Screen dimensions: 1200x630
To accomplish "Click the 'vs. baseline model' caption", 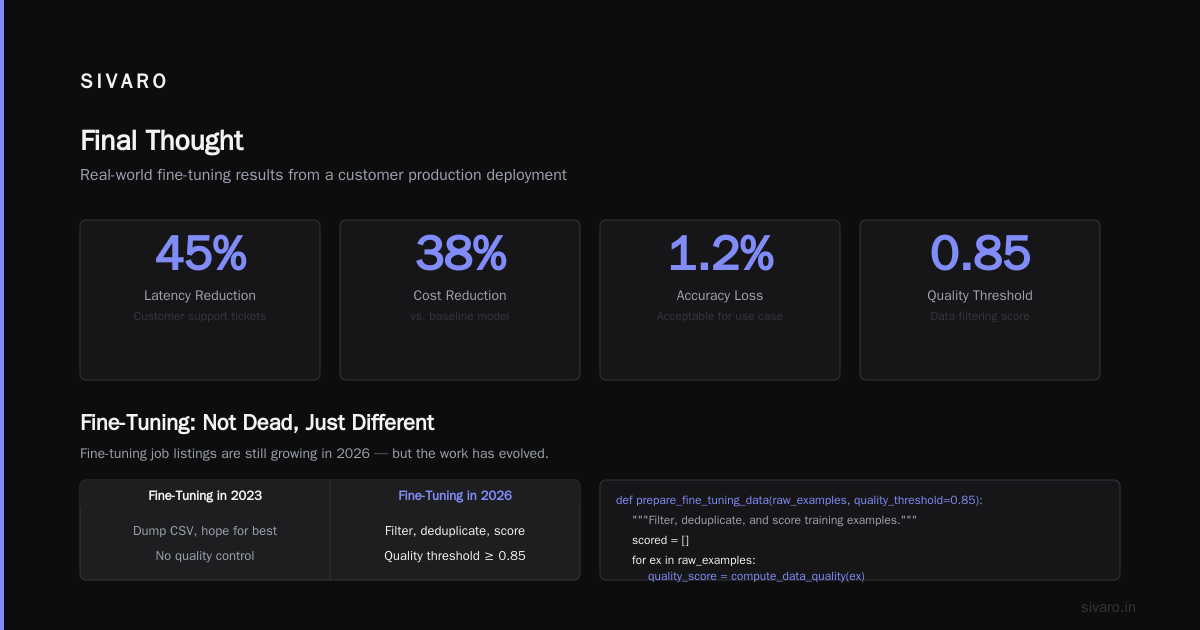I will point(460,316).
